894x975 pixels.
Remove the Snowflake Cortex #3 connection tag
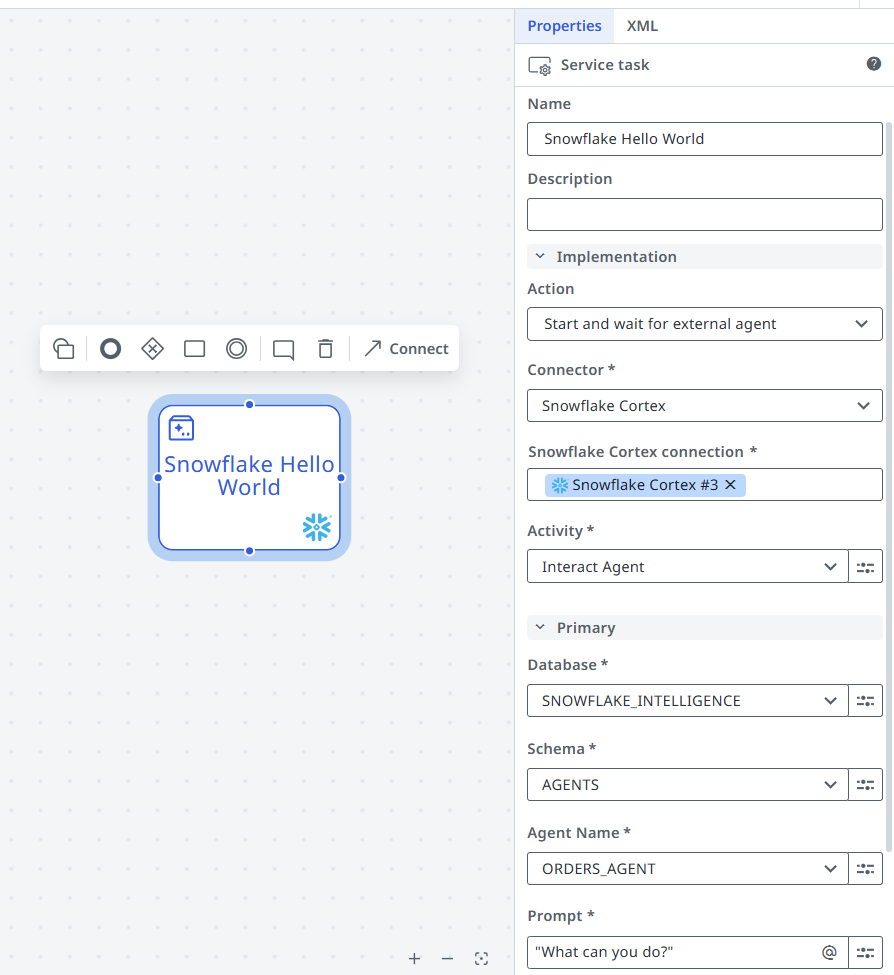click(x=730, y=485)
